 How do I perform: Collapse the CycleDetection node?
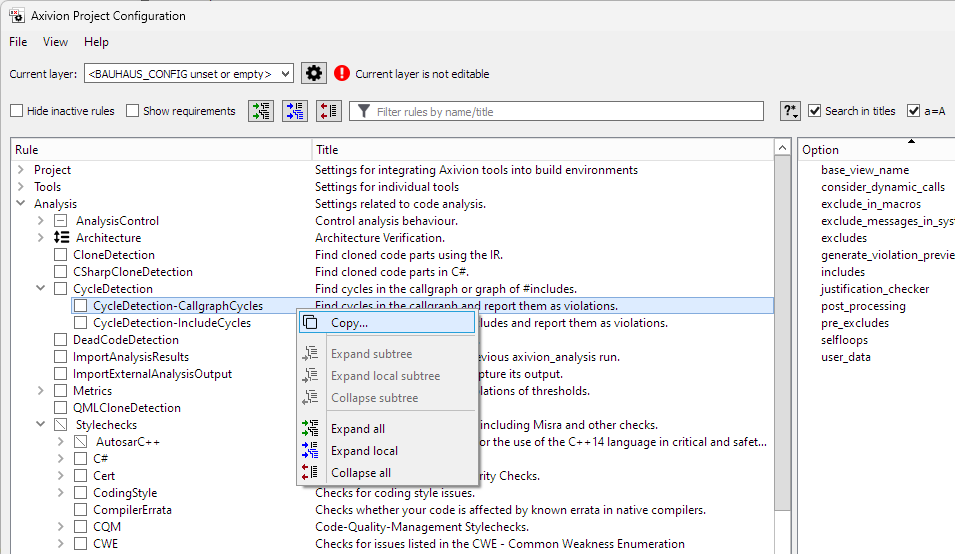41,288
